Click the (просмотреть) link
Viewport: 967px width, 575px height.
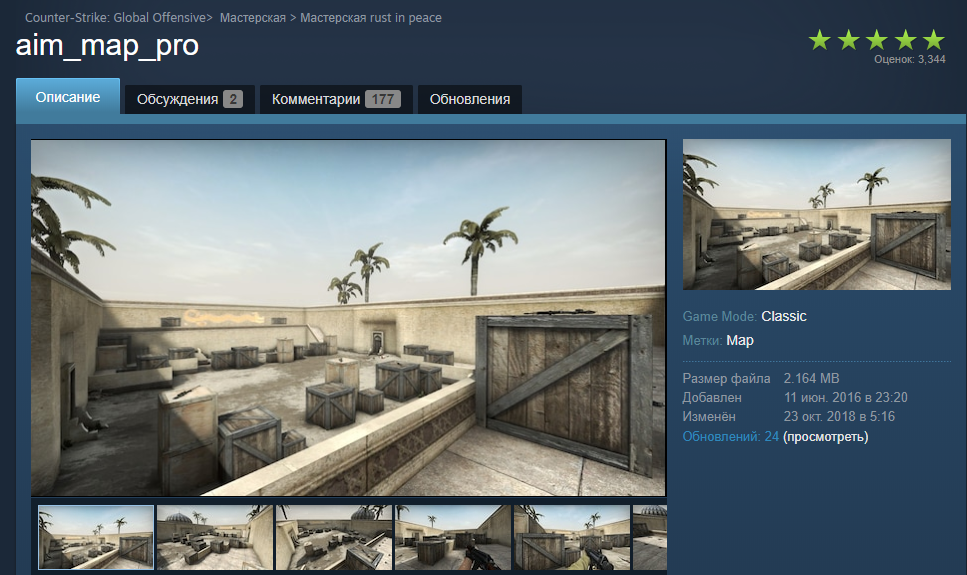pyautogui.click(x=826, y=437)
